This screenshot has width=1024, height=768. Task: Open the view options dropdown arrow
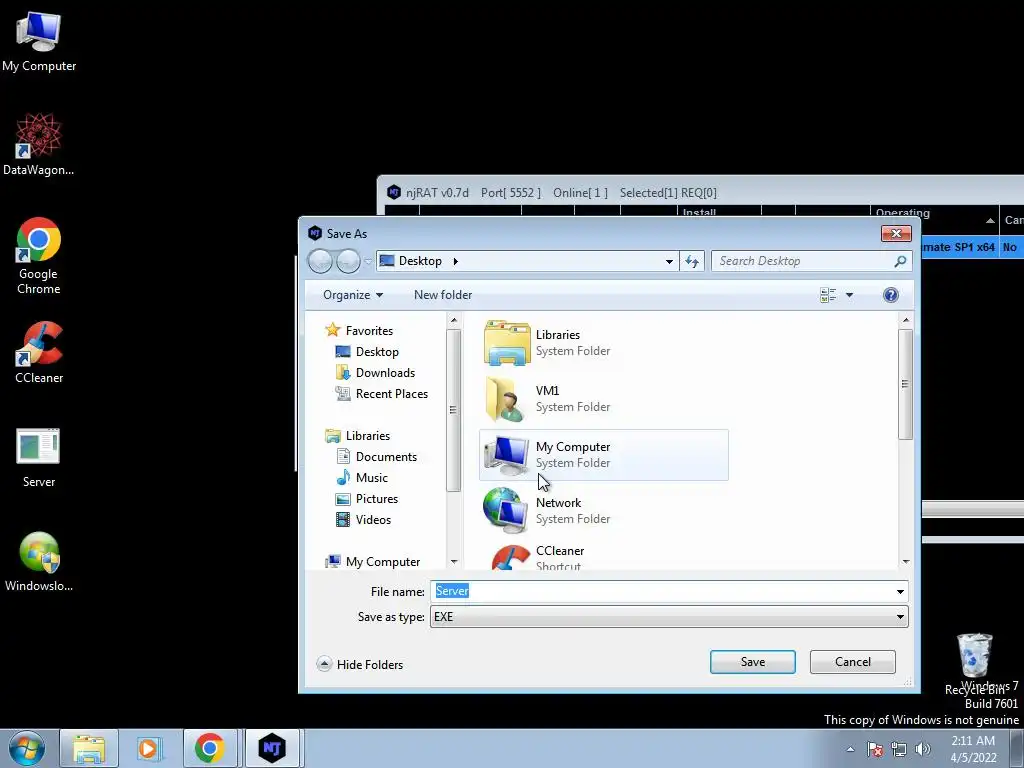click(x=850, y=295)
